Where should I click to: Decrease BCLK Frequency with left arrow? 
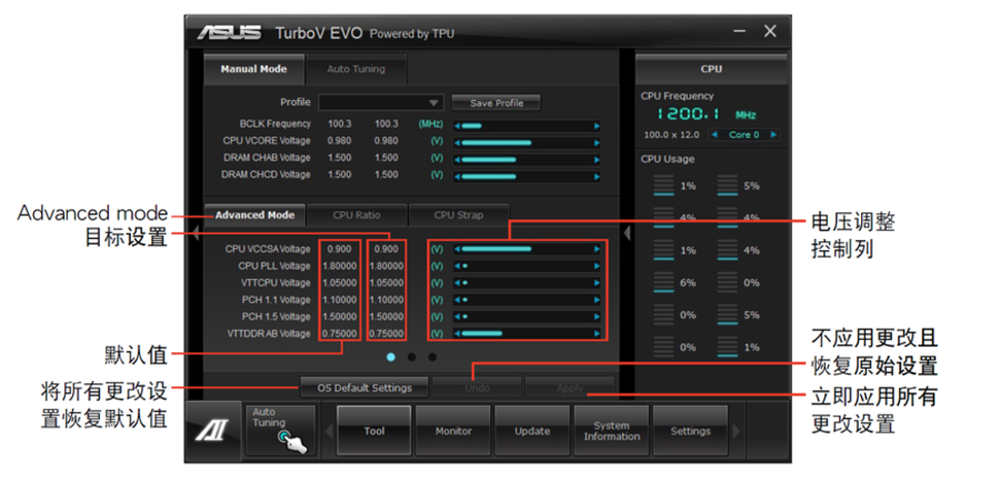pos(457,126)
